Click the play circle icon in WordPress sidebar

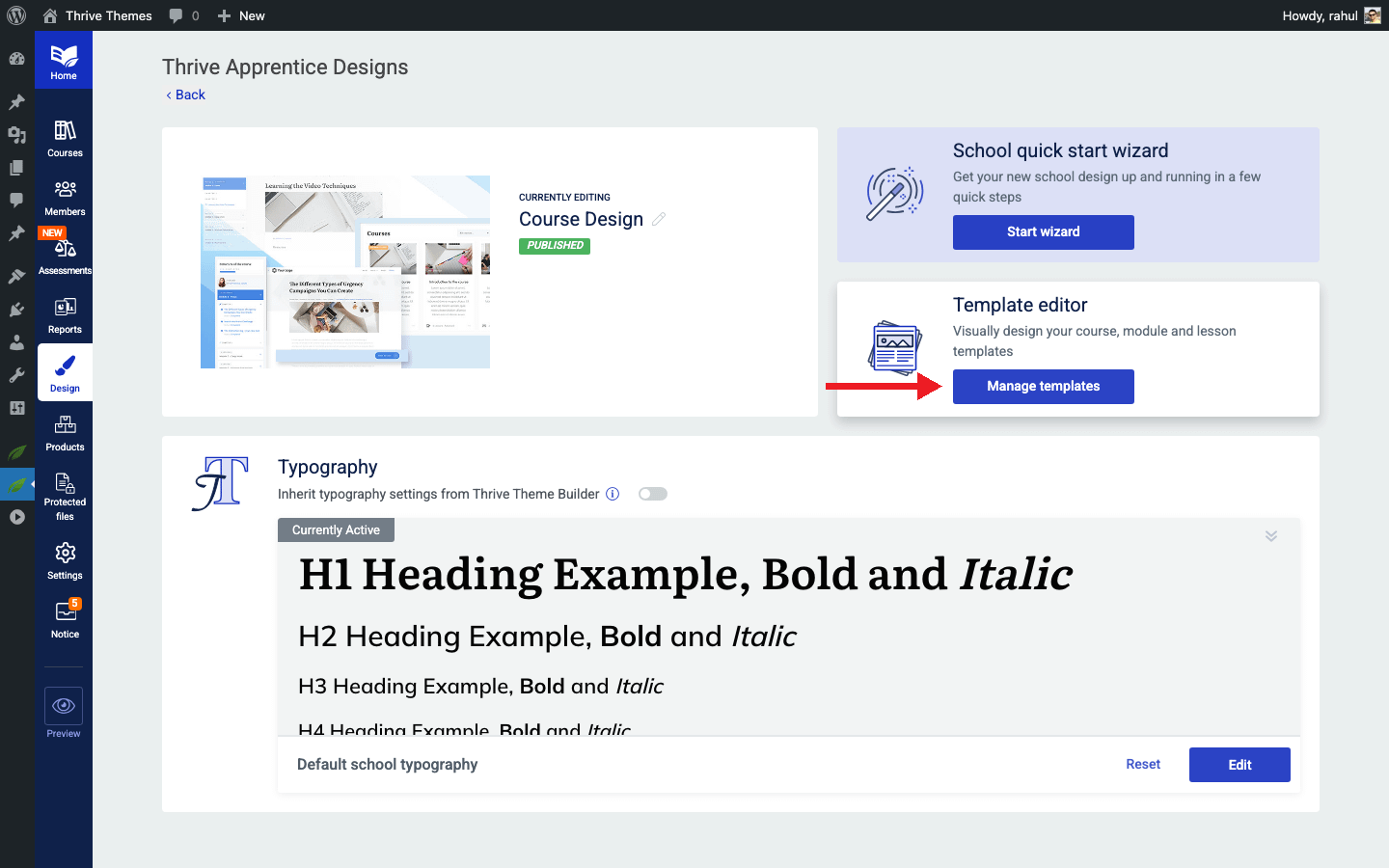(x=16, y=517)
